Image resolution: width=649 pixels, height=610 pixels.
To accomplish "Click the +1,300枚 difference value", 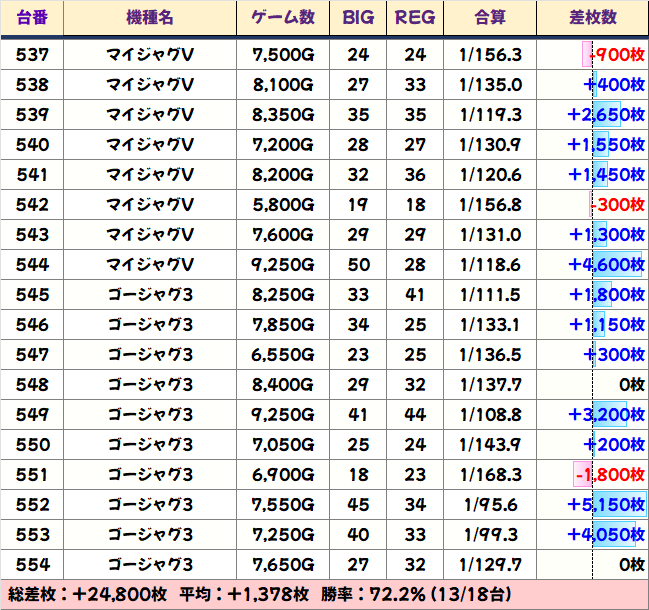I will 607,235.
